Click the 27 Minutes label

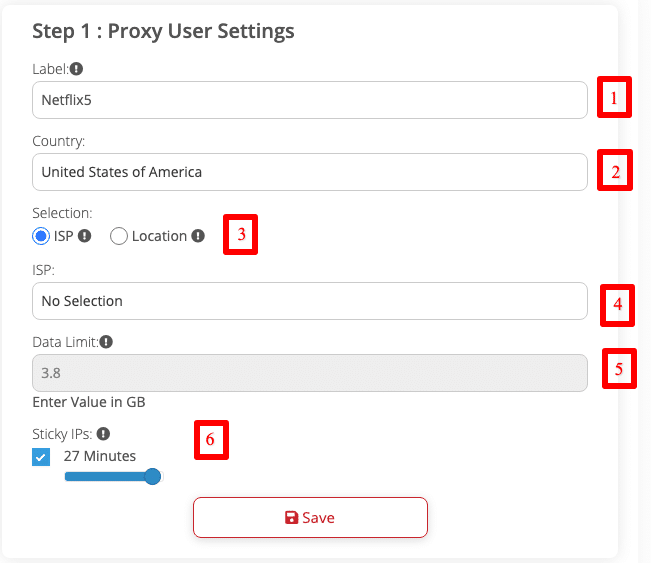[x=100, y=456]
